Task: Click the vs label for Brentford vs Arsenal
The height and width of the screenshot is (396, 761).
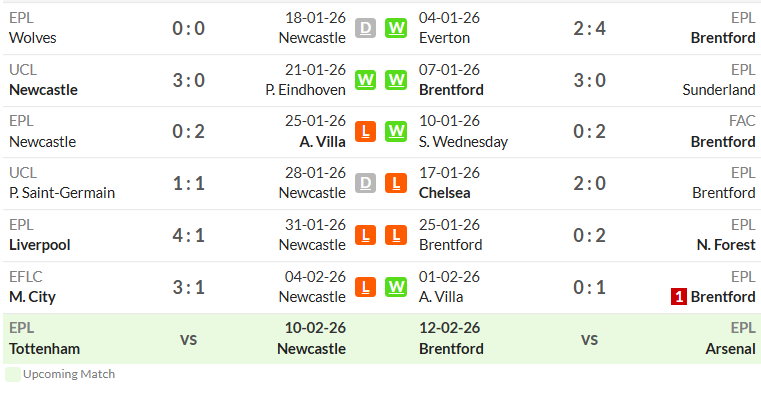Action: [x=589, y=339]
